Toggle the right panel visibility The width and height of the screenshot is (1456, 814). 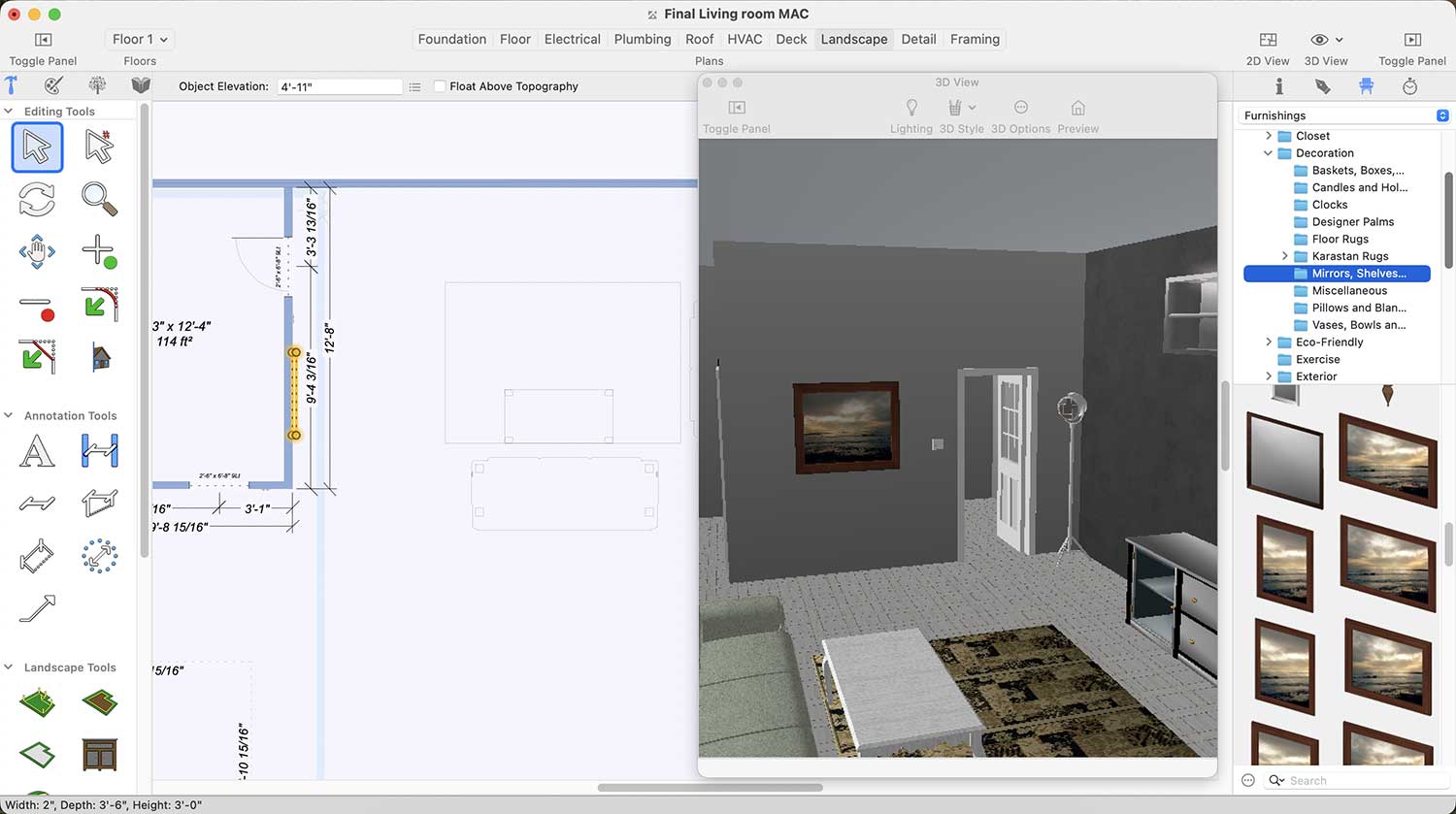point(1411,40)
